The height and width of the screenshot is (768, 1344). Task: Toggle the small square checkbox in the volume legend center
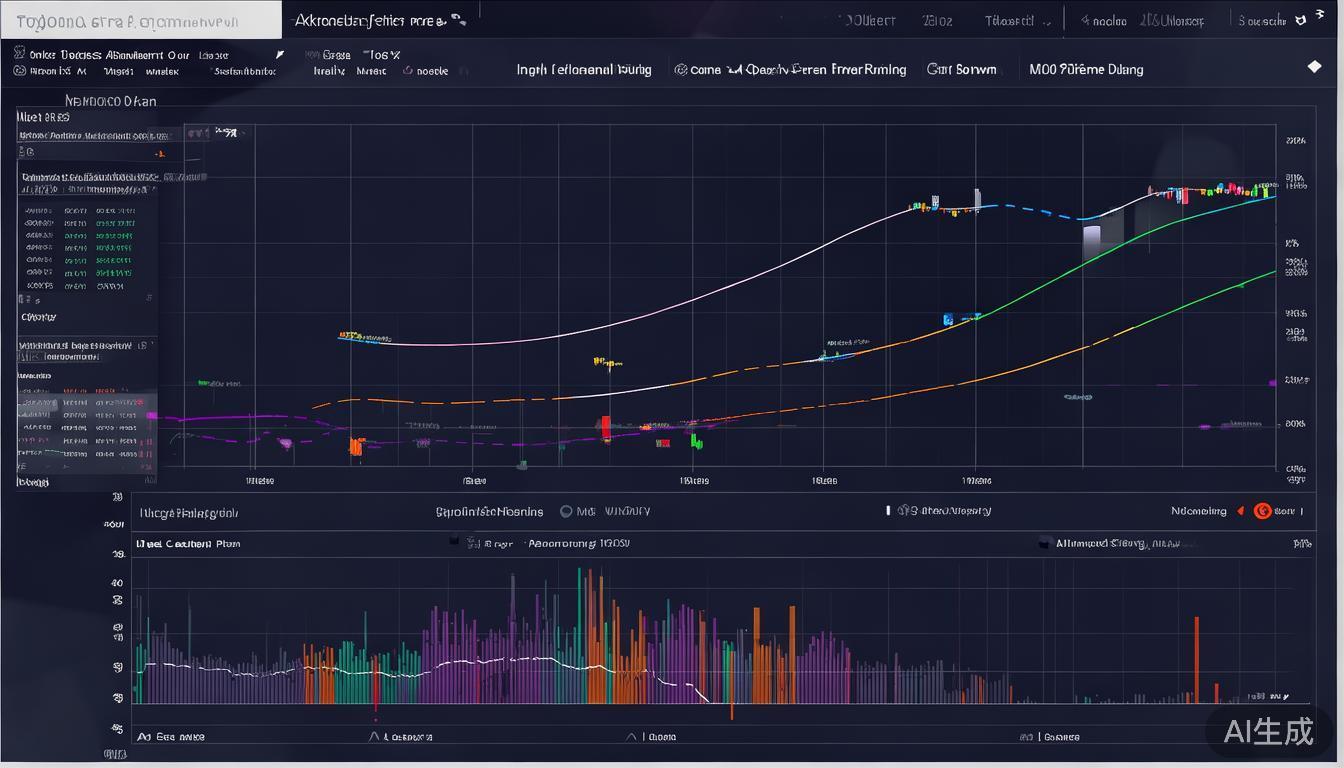(x=453, y=543)
